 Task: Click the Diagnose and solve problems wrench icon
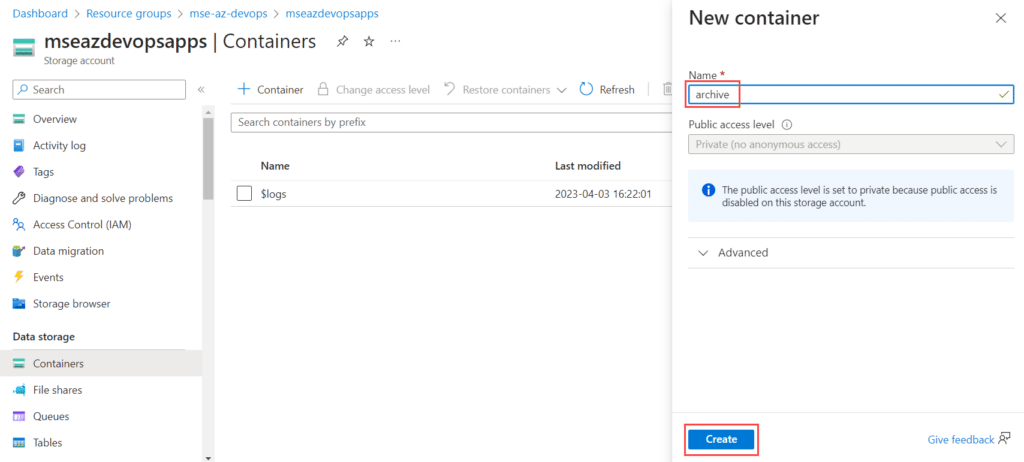[x=19, y=198]
